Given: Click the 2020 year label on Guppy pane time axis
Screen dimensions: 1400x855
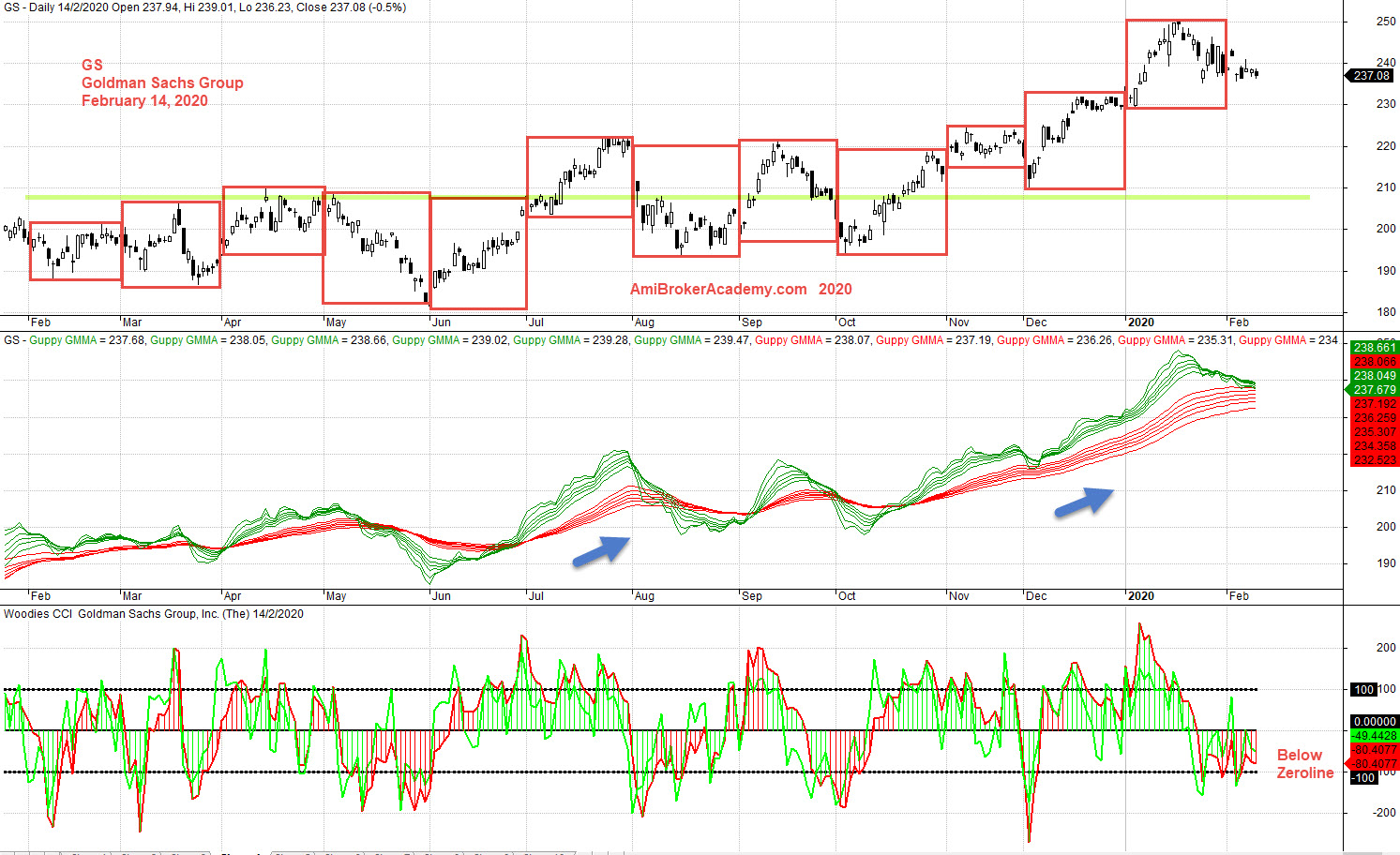Looking at the screenshot, I should pos(1140,596).
